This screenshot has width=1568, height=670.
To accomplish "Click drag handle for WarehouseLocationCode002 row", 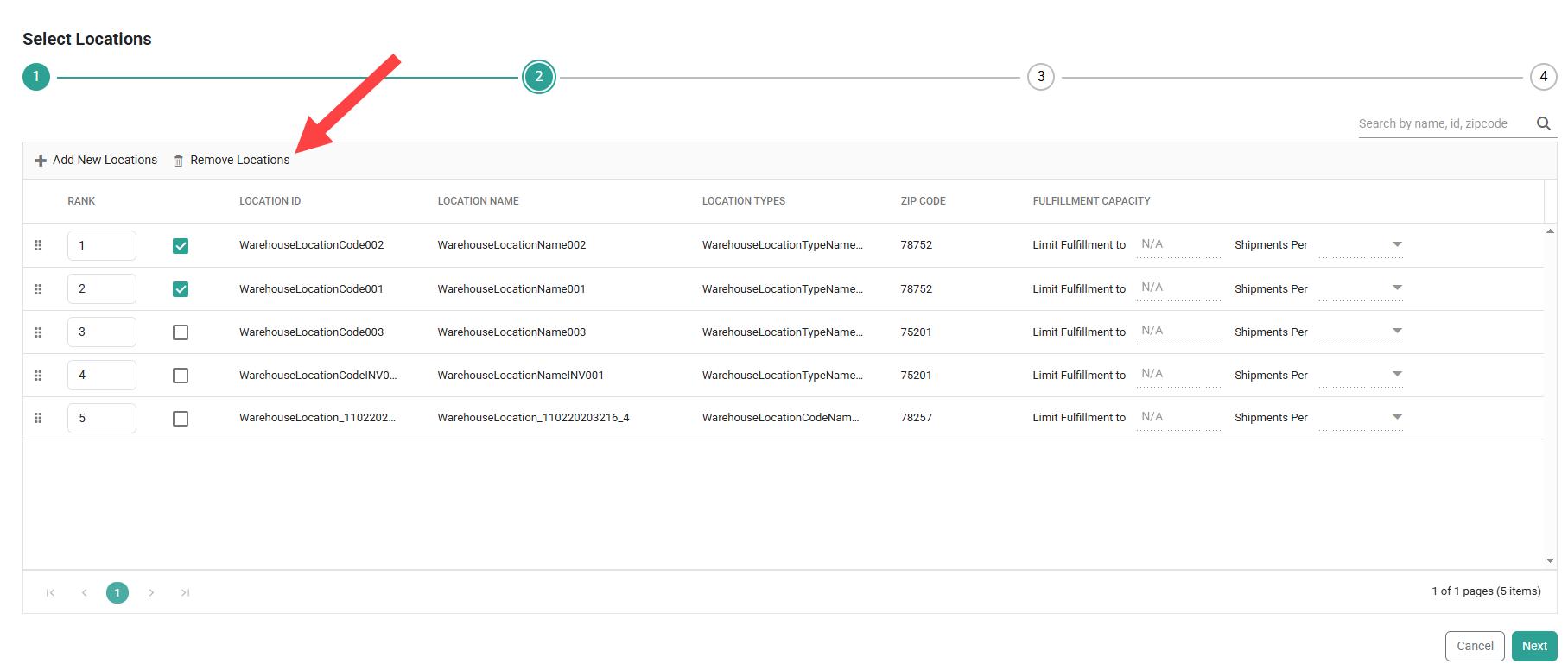I will tap(38, 245).
